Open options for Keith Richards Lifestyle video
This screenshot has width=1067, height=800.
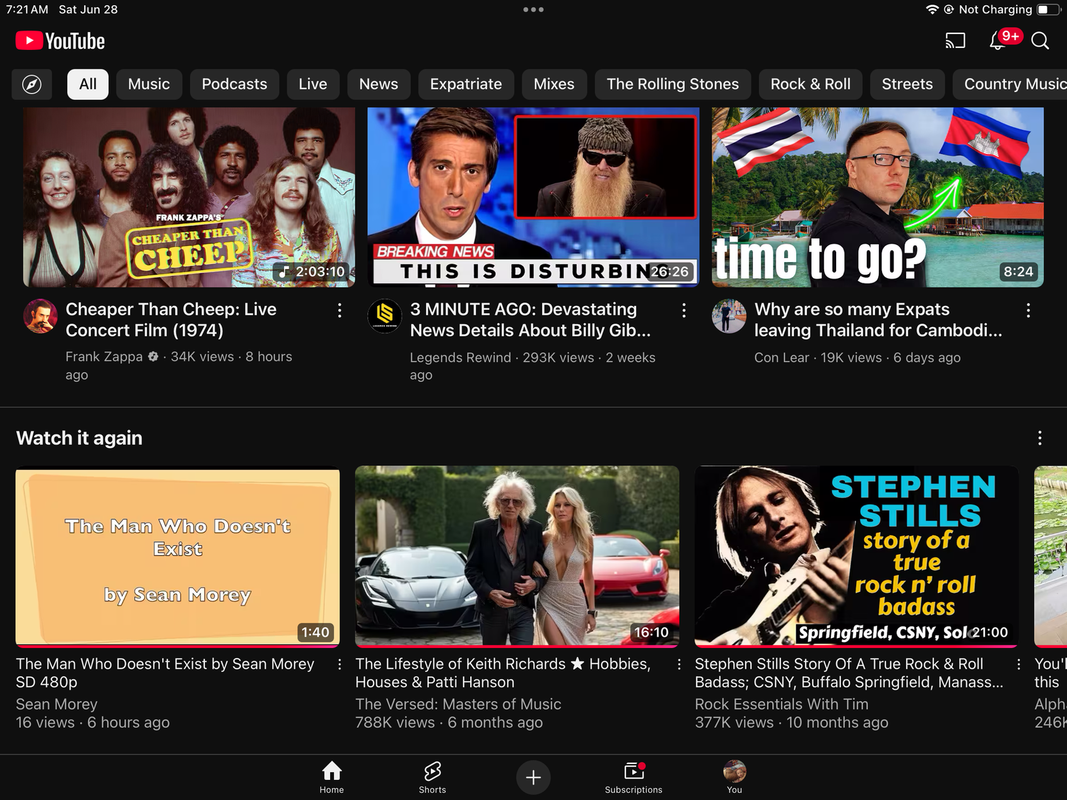[x=678, y=665]
